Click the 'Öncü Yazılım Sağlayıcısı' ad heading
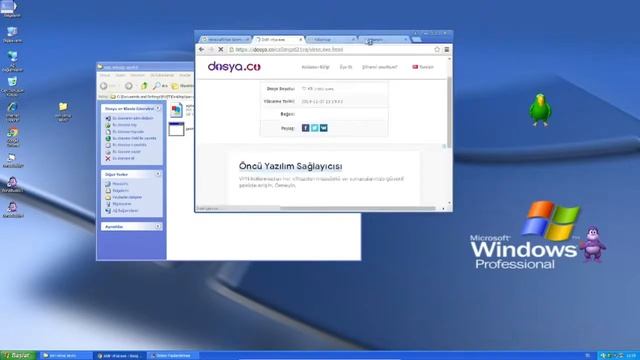This screenshot has height=360, width=640. click(291, 166)
